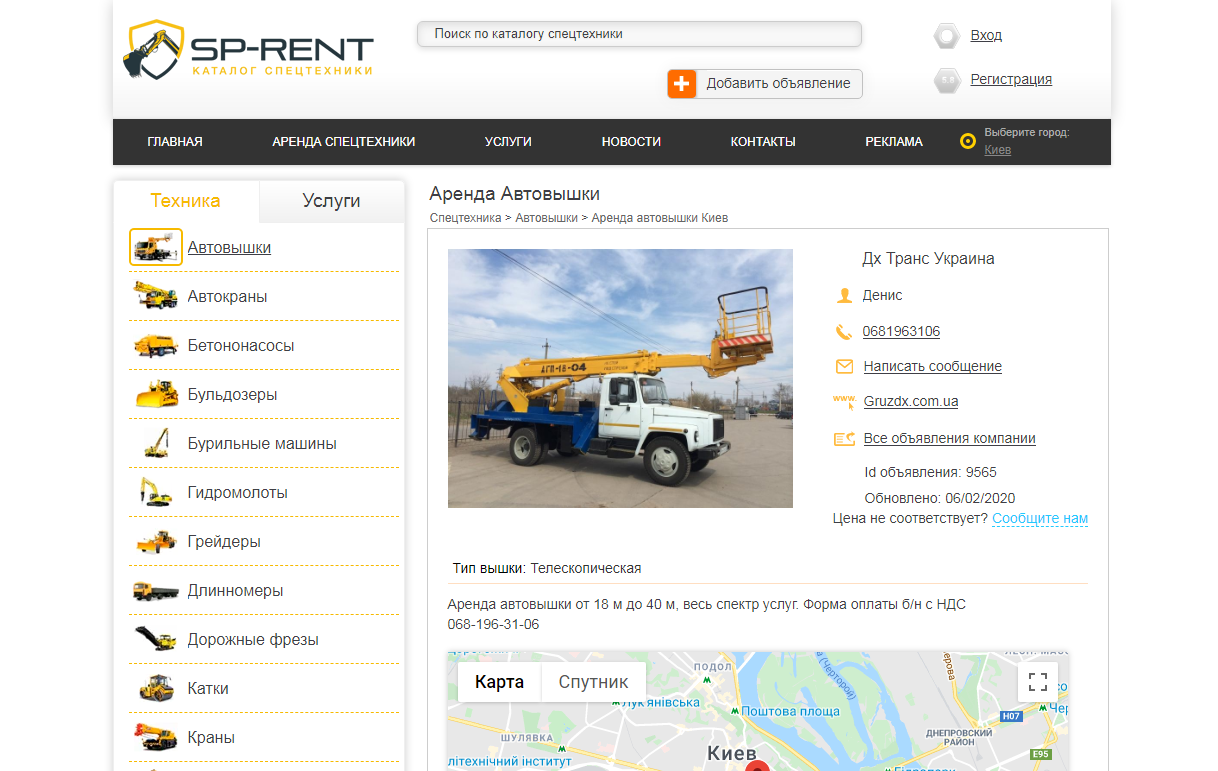Open the phone number link 0681963106
The width and height of the screenshot is (1218, 771).
click(901, 331)
